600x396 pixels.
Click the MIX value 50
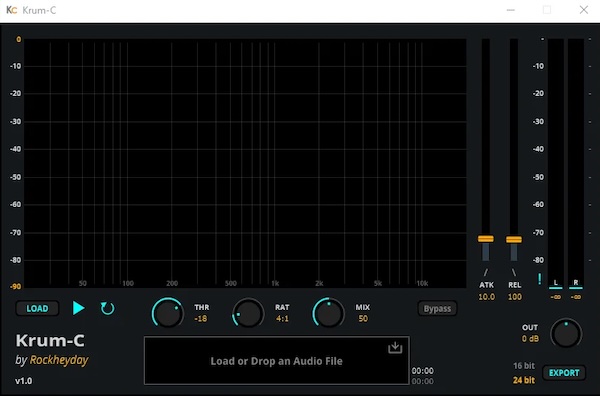(363, 318)
